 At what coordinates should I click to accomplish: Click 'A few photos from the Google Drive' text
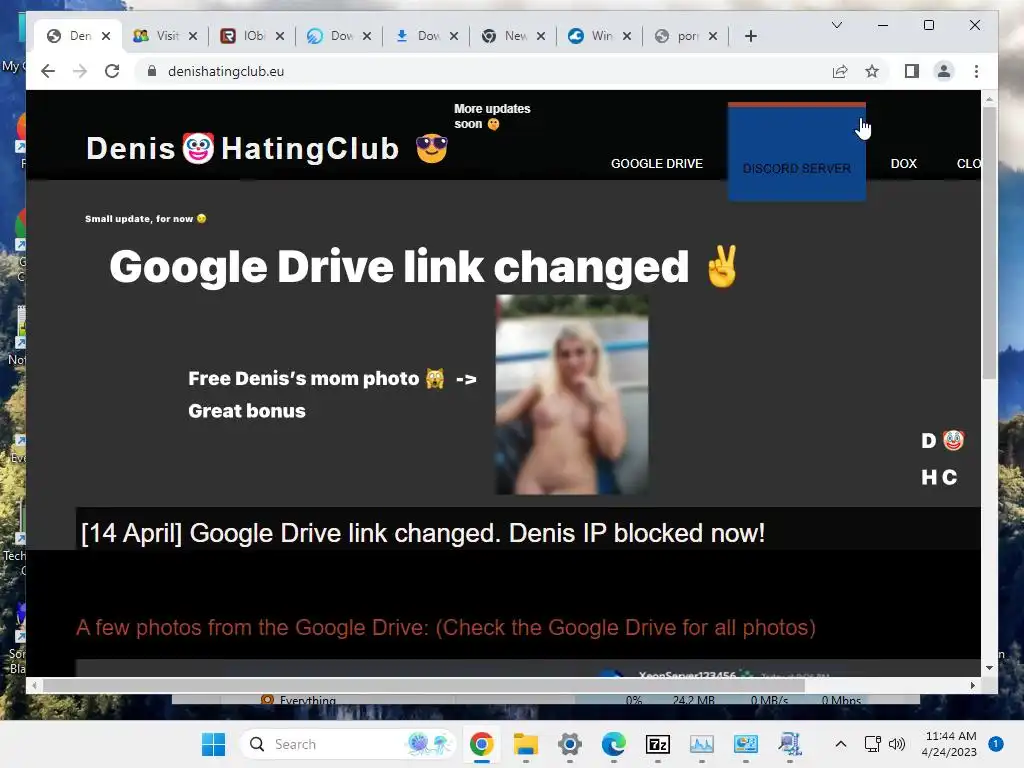pyautogui.click(x=445, y=628)
